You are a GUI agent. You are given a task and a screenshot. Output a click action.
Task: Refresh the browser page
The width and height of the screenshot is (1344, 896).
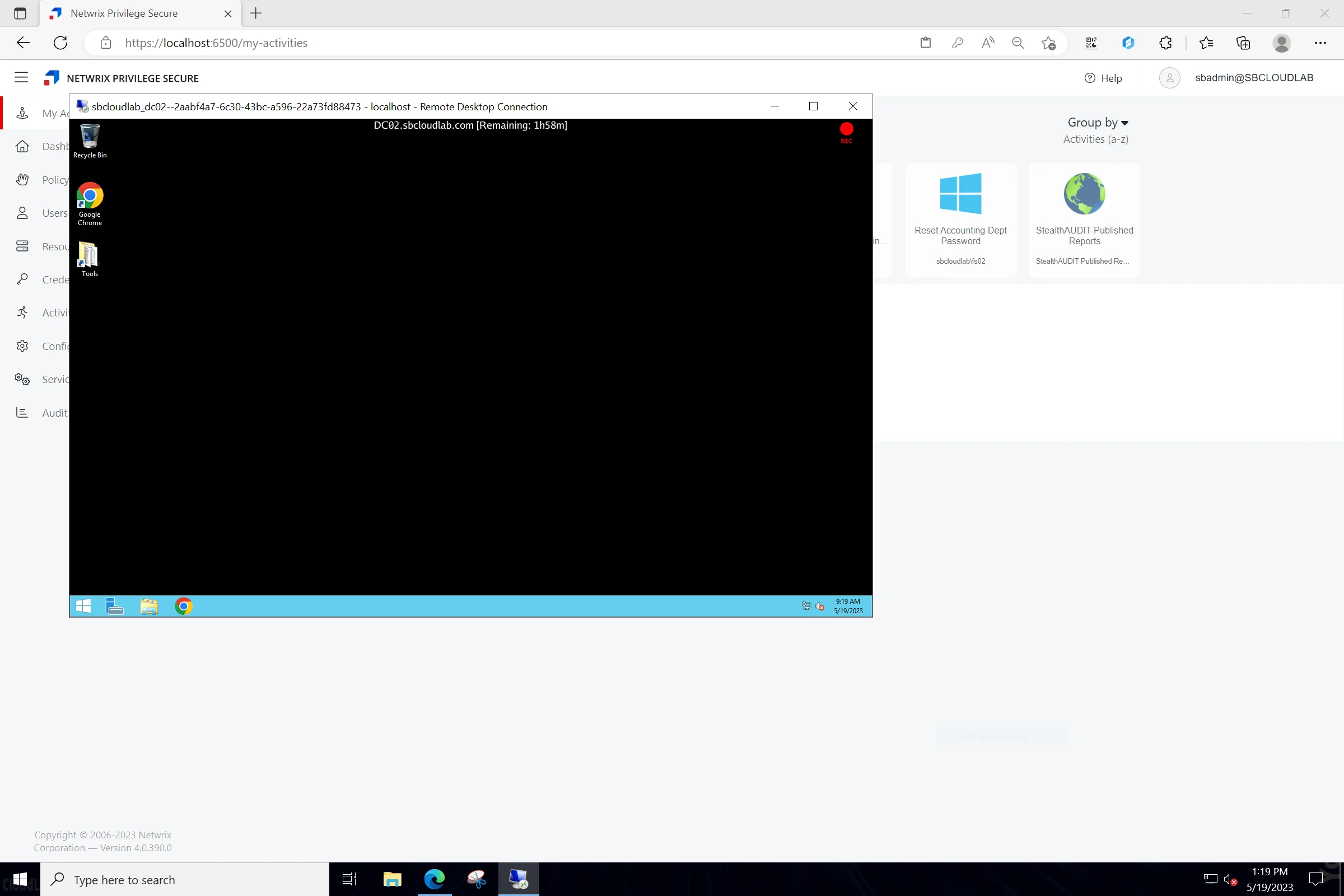60,43
